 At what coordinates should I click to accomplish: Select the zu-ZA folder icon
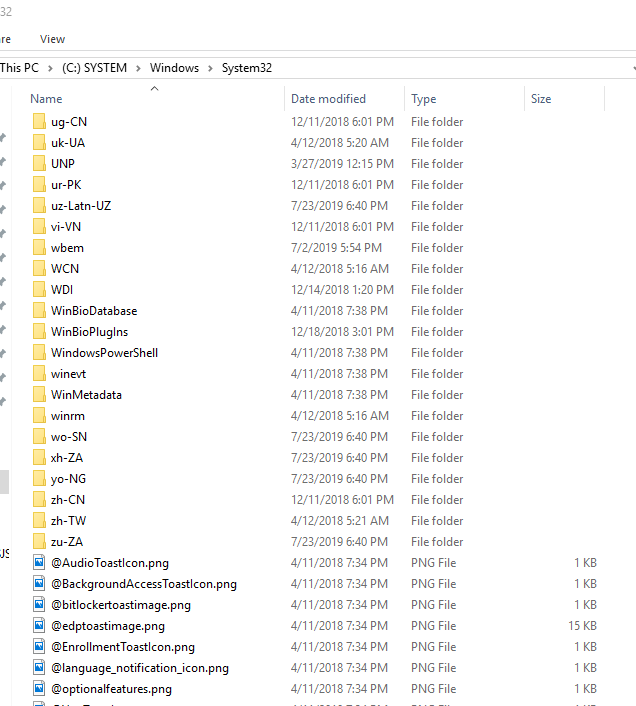coord(39,542)
